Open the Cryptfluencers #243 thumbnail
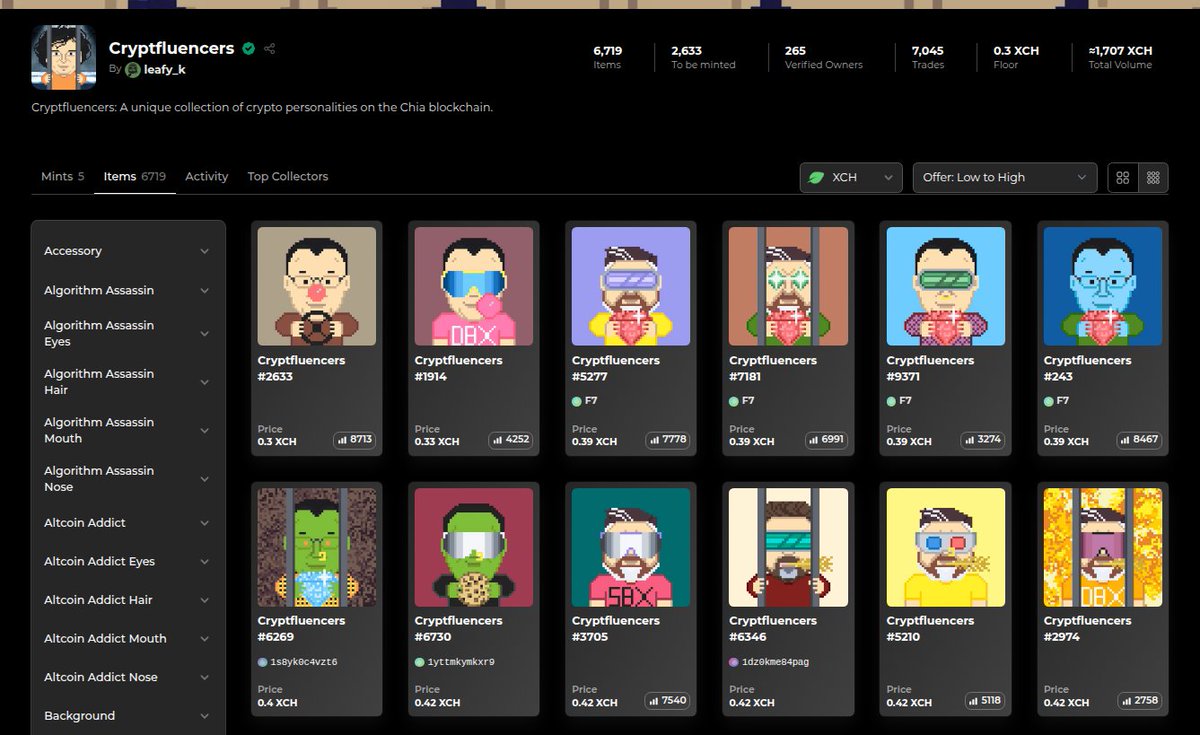This screenshot has height=735, width=1200. [1103, 286]
